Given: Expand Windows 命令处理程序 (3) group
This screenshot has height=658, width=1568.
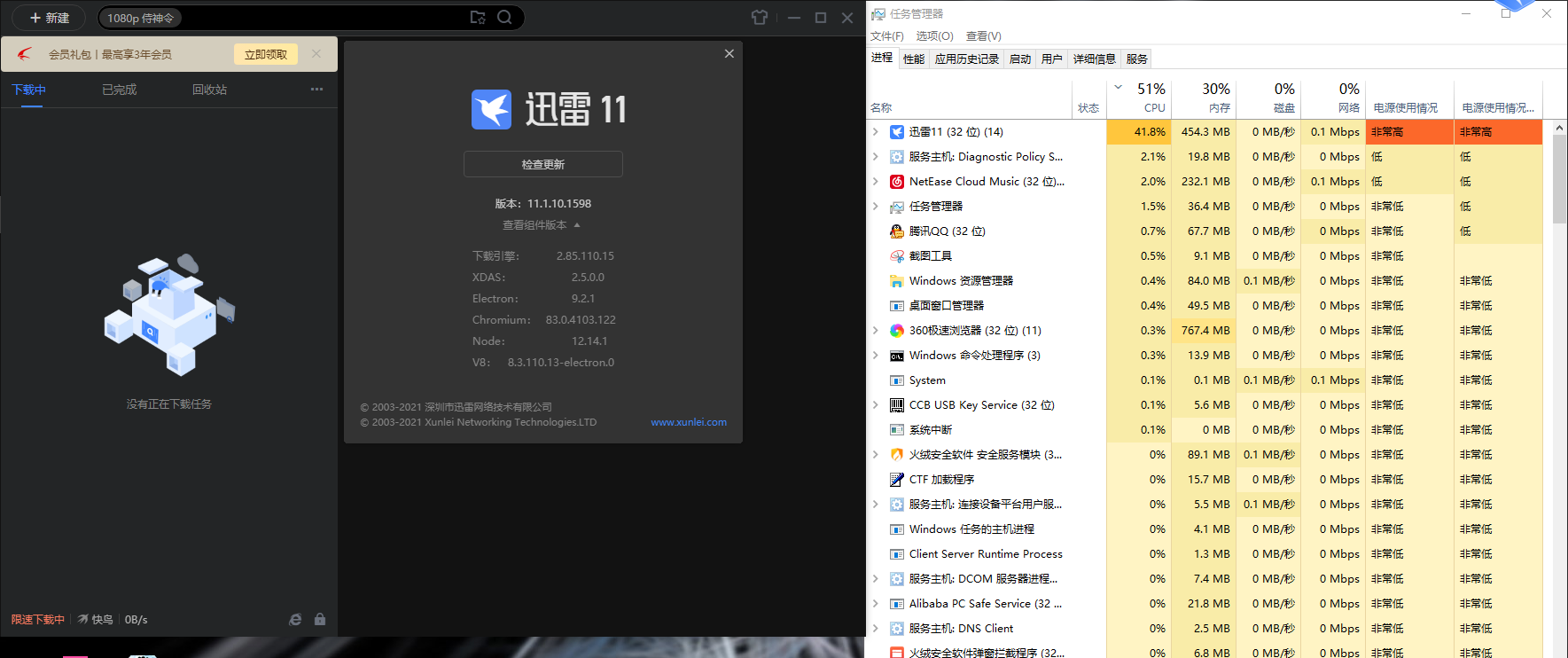Looking at the screenshot, I should click(876, 356).
